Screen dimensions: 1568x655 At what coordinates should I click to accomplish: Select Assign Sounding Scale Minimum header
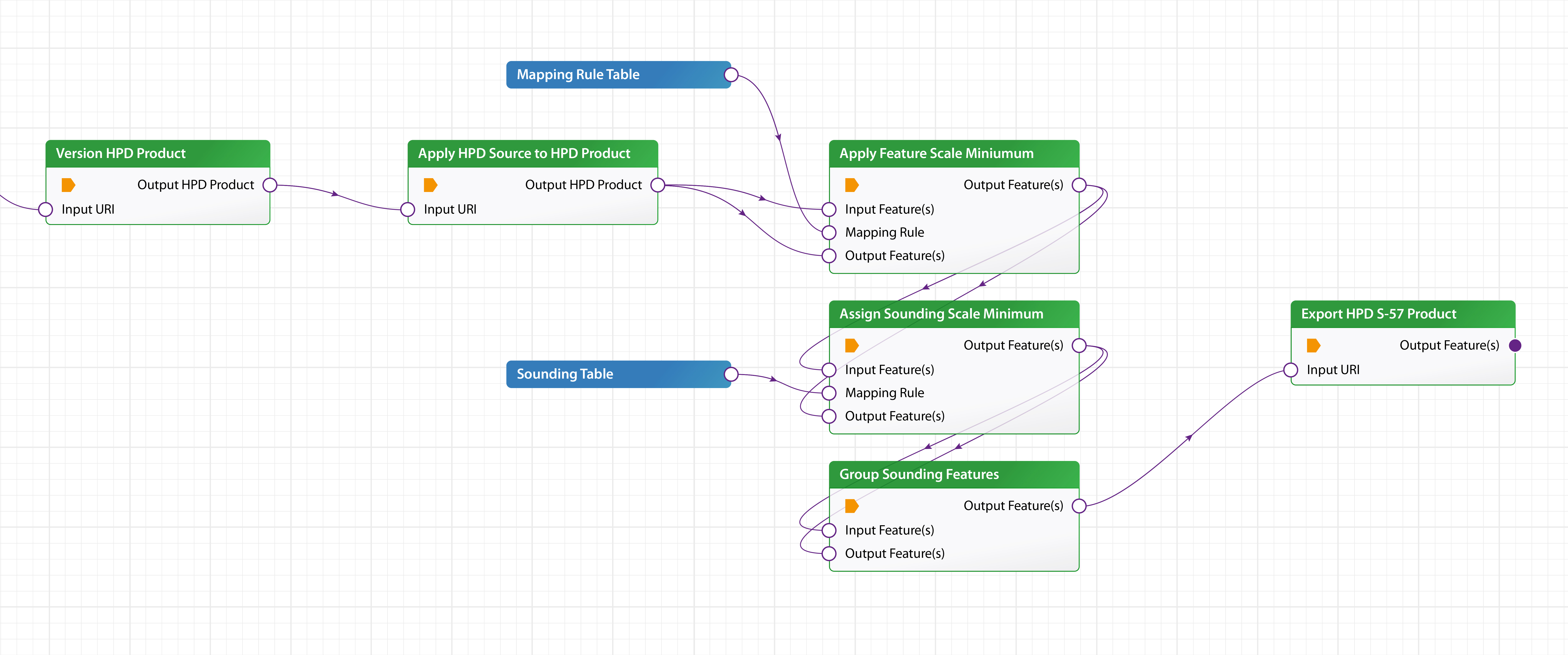[x=954, y=314]
